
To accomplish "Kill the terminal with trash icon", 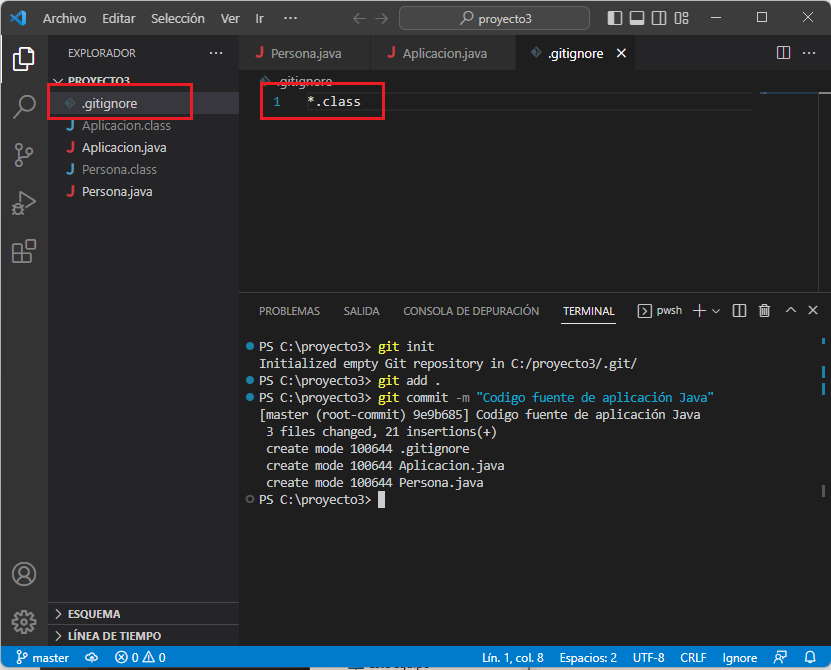I will tap(764, 311).
